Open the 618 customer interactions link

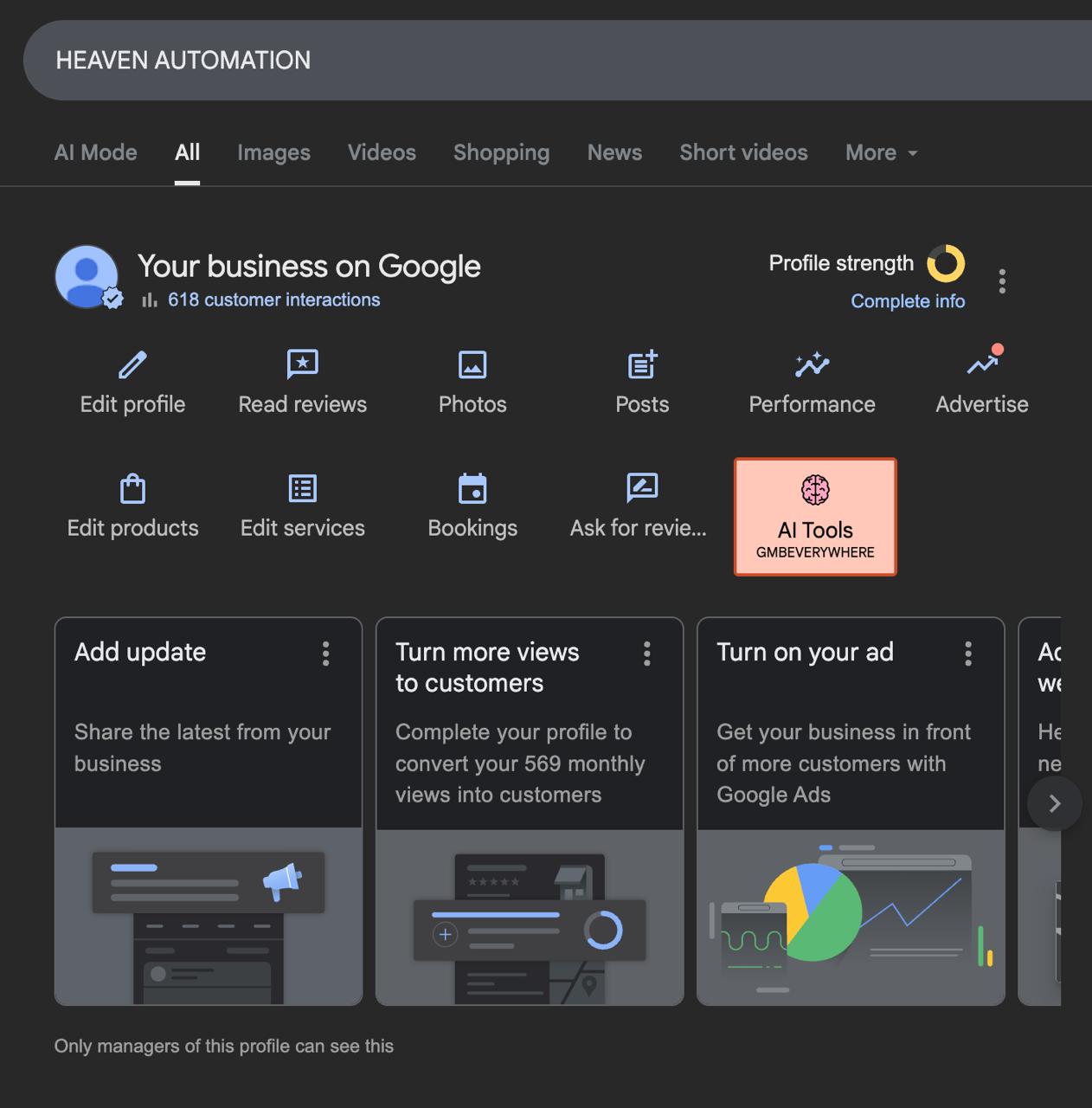273,300
